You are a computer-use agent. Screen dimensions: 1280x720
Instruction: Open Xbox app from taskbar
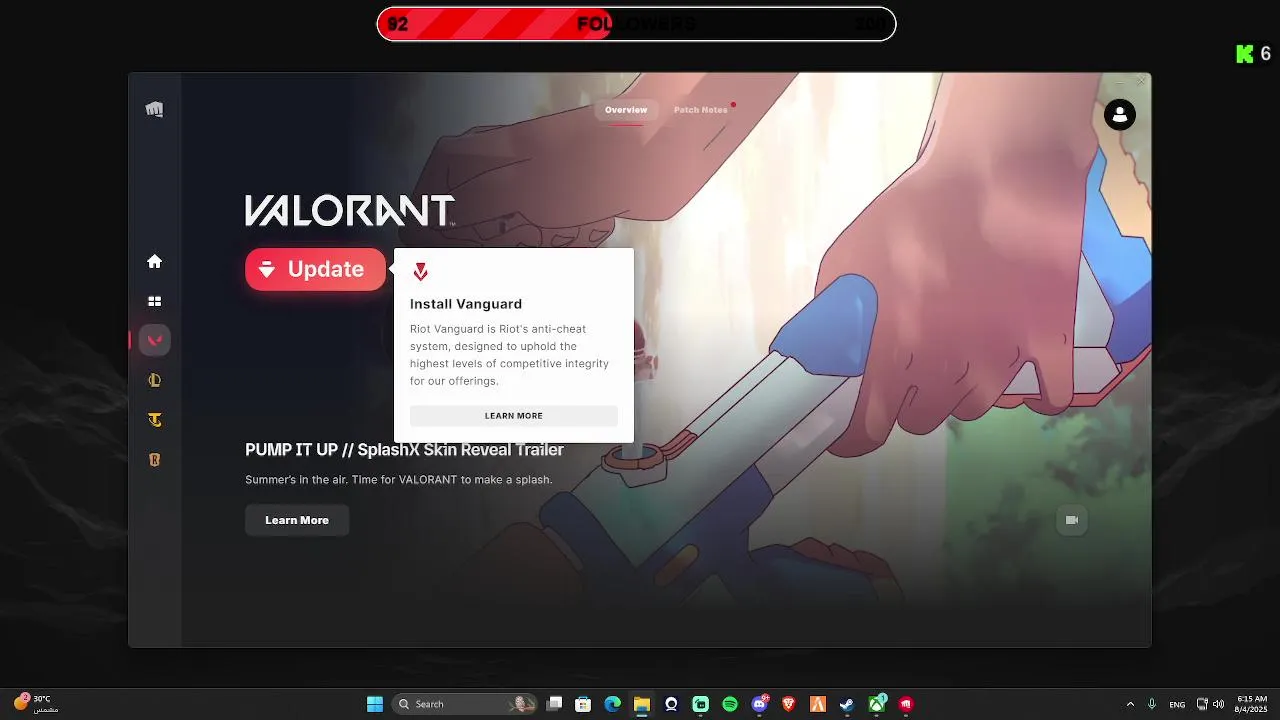click(877, 704)
